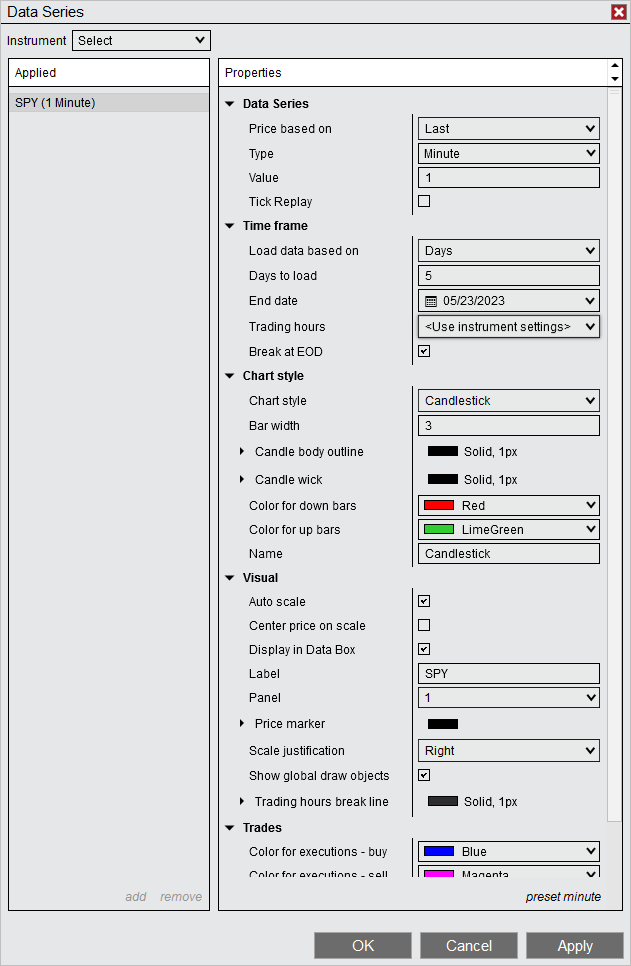The width and height of the screenshot is (631, 966).
Task: Toggle the Auto scale checkbox
Action: coord(424,601)
